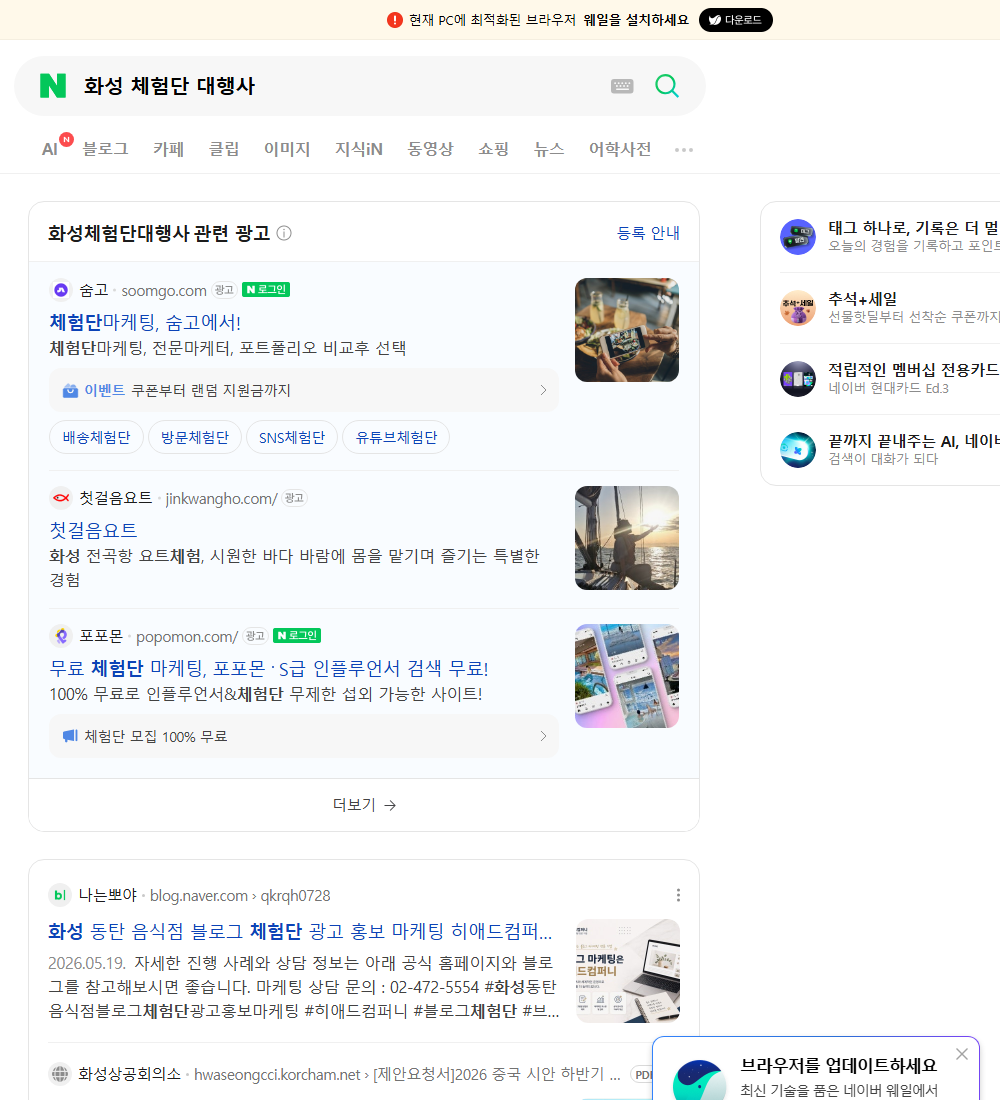The height and width of the screenshot is (1100, 1000).
Task: Switch to the 클립 tab
Action: (x=224, y=149)
